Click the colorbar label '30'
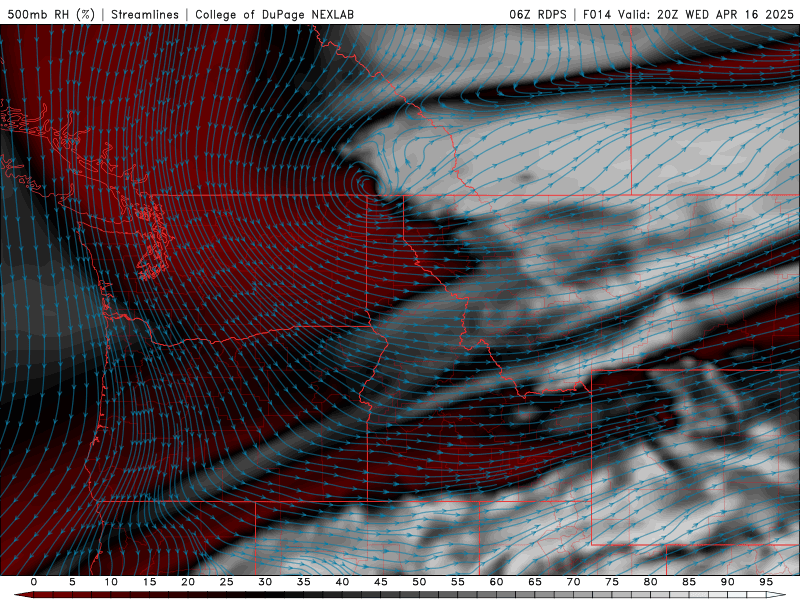 [x=265, y=582]
